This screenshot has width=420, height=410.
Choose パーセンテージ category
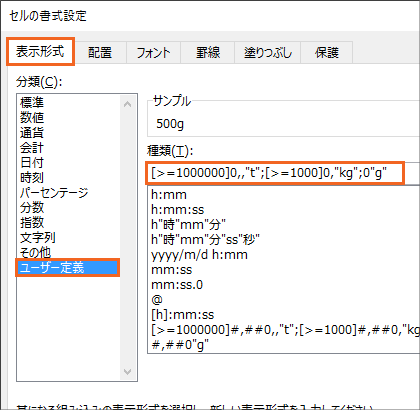(x=54, y=192)
